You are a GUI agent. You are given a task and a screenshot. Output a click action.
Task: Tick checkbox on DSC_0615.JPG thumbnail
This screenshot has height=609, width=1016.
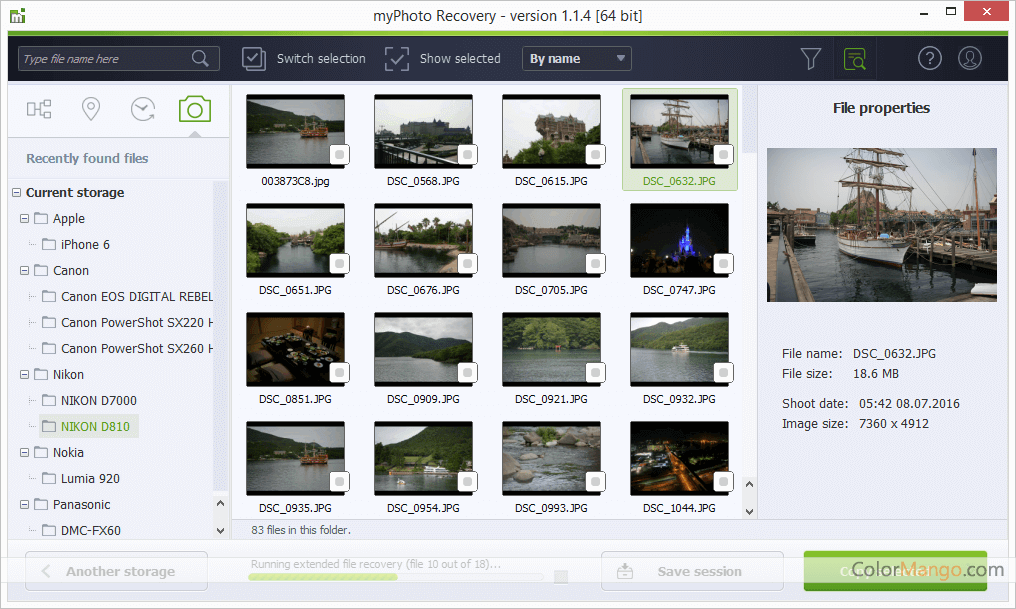pyautogui.click(x=595, y=154)
